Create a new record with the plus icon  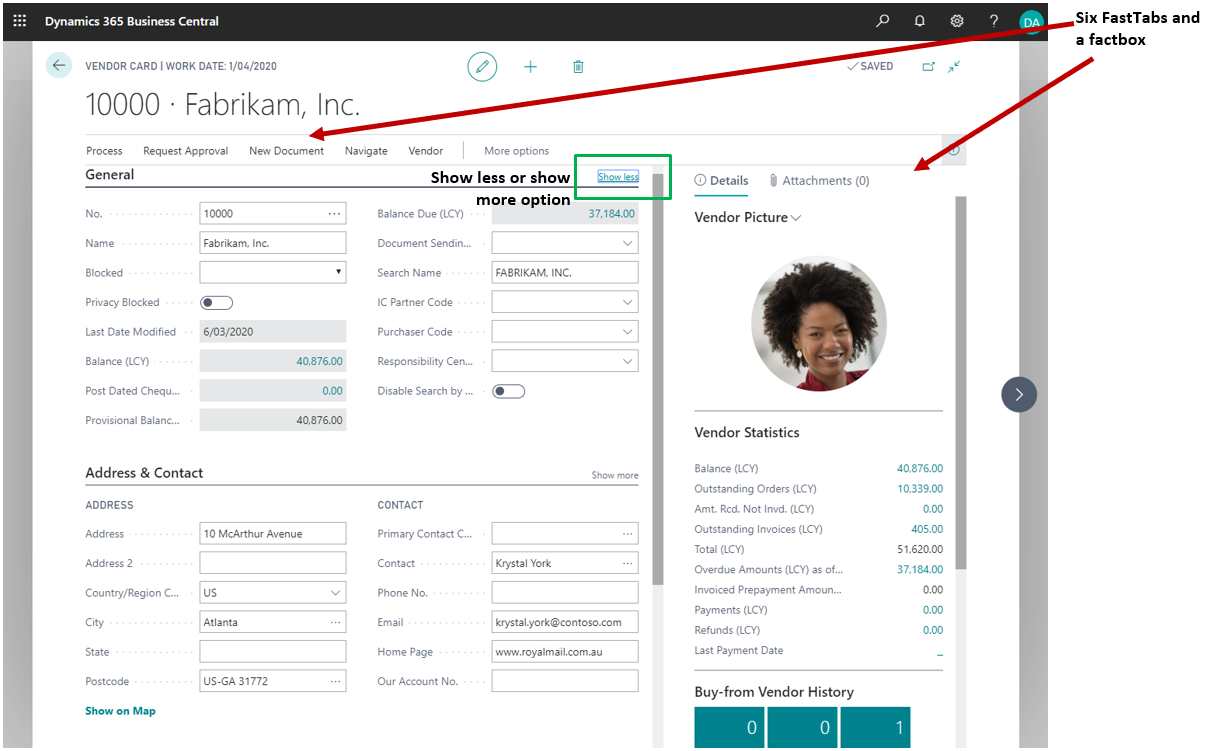[x=530, y=67]
